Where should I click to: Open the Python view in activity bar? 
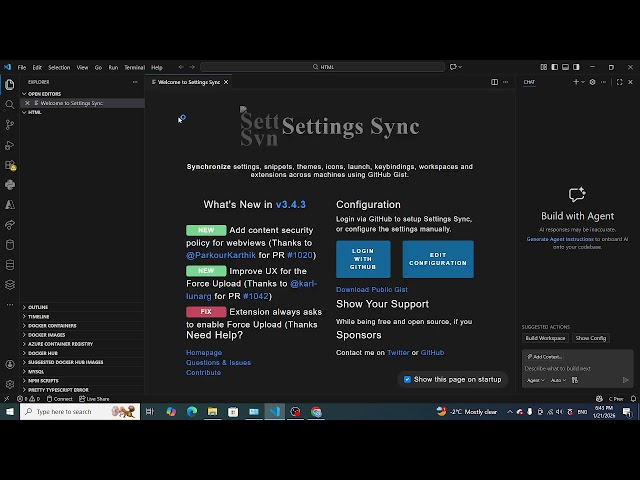click(x=10, y=185)
